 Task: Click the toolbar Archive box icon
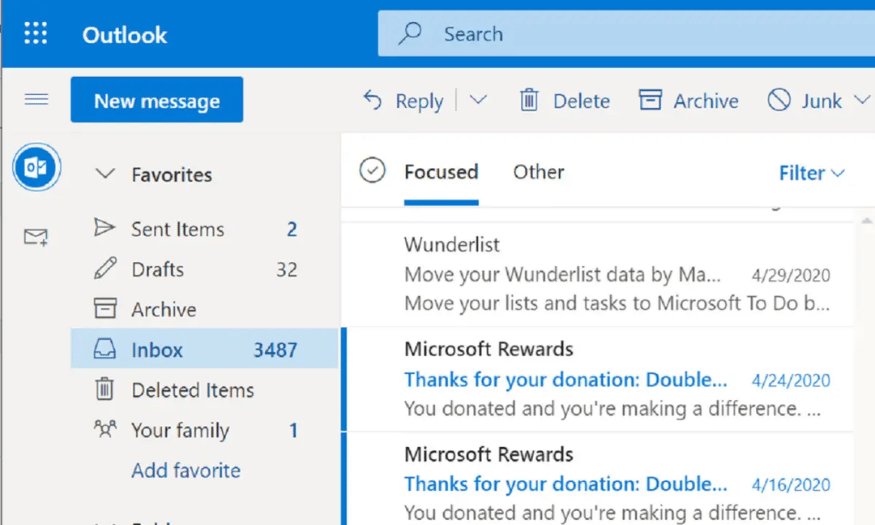pos(651,100)
